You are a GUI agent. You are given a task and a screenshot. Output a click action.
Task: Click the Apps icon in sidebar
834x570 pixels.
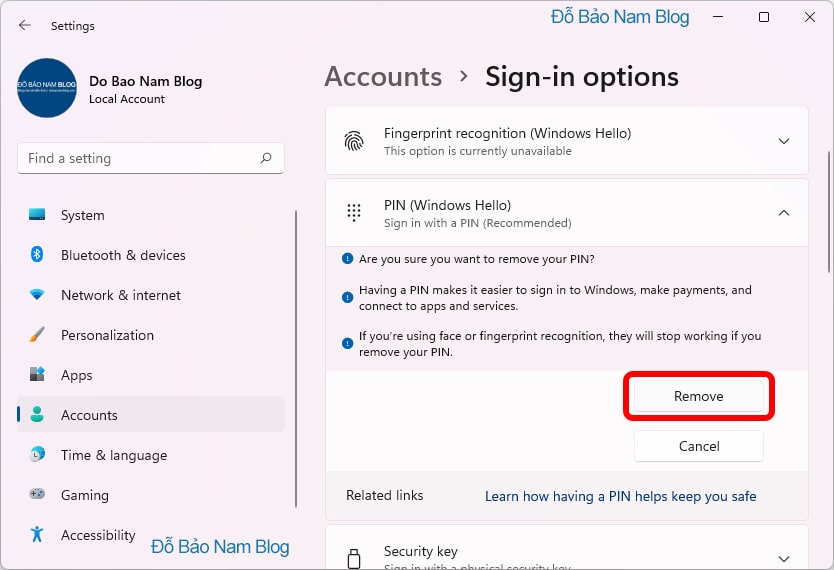coord(37,374)
